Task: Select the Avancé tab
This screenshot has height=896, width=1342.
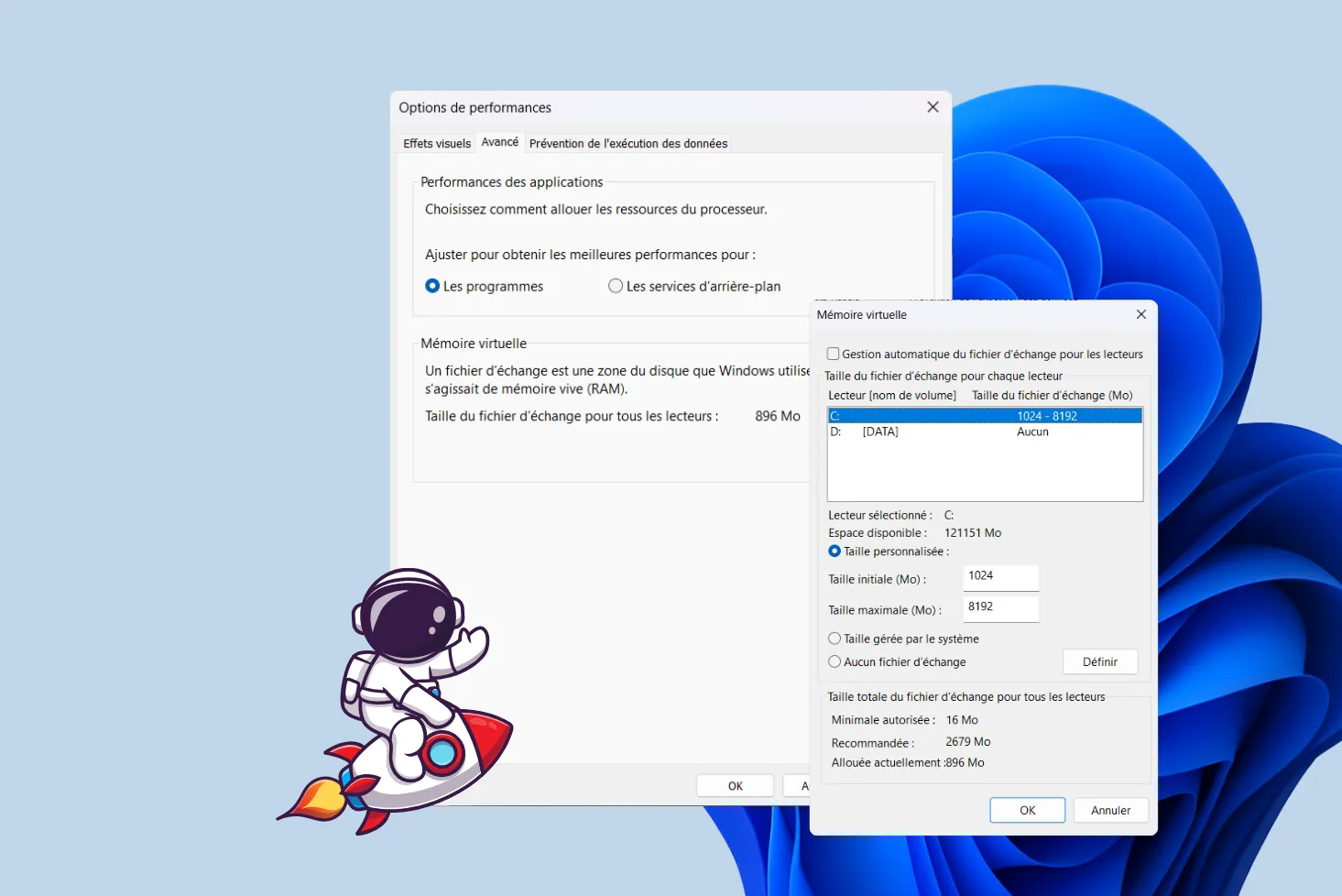Action: [x=499, y=142]
